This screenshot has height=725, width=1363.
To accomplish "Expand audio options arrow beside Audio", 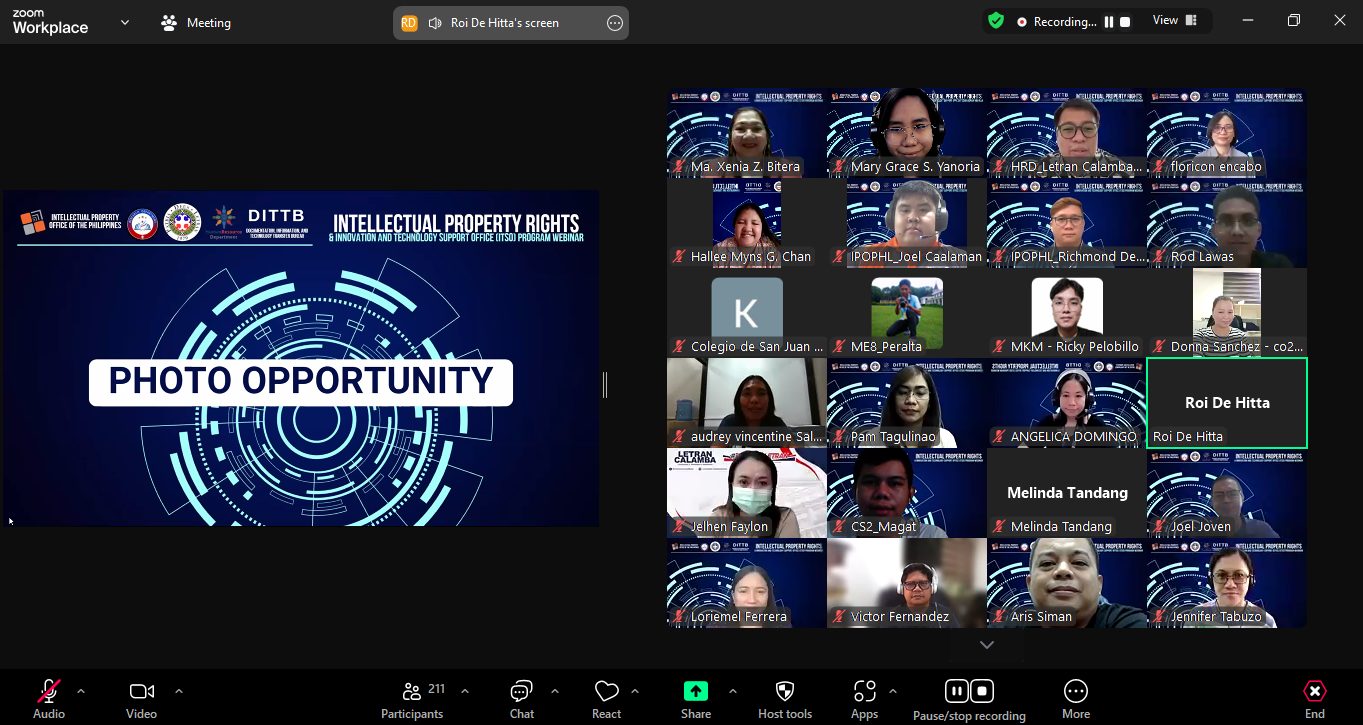I will pyautogui.click(x=81, y=691).
